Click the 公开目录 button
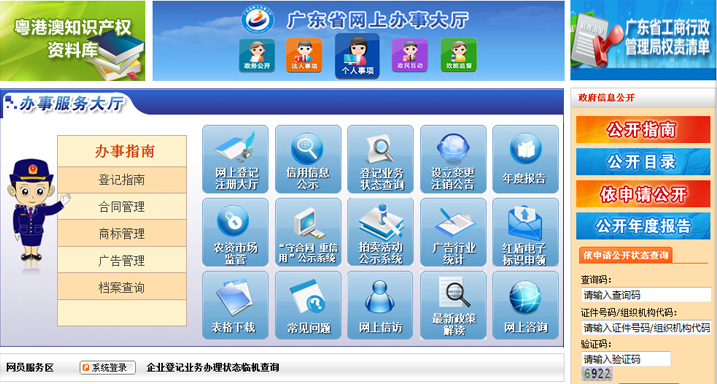Image resolution: width=717 pixels, height=384 pixels. coord(643,162)
